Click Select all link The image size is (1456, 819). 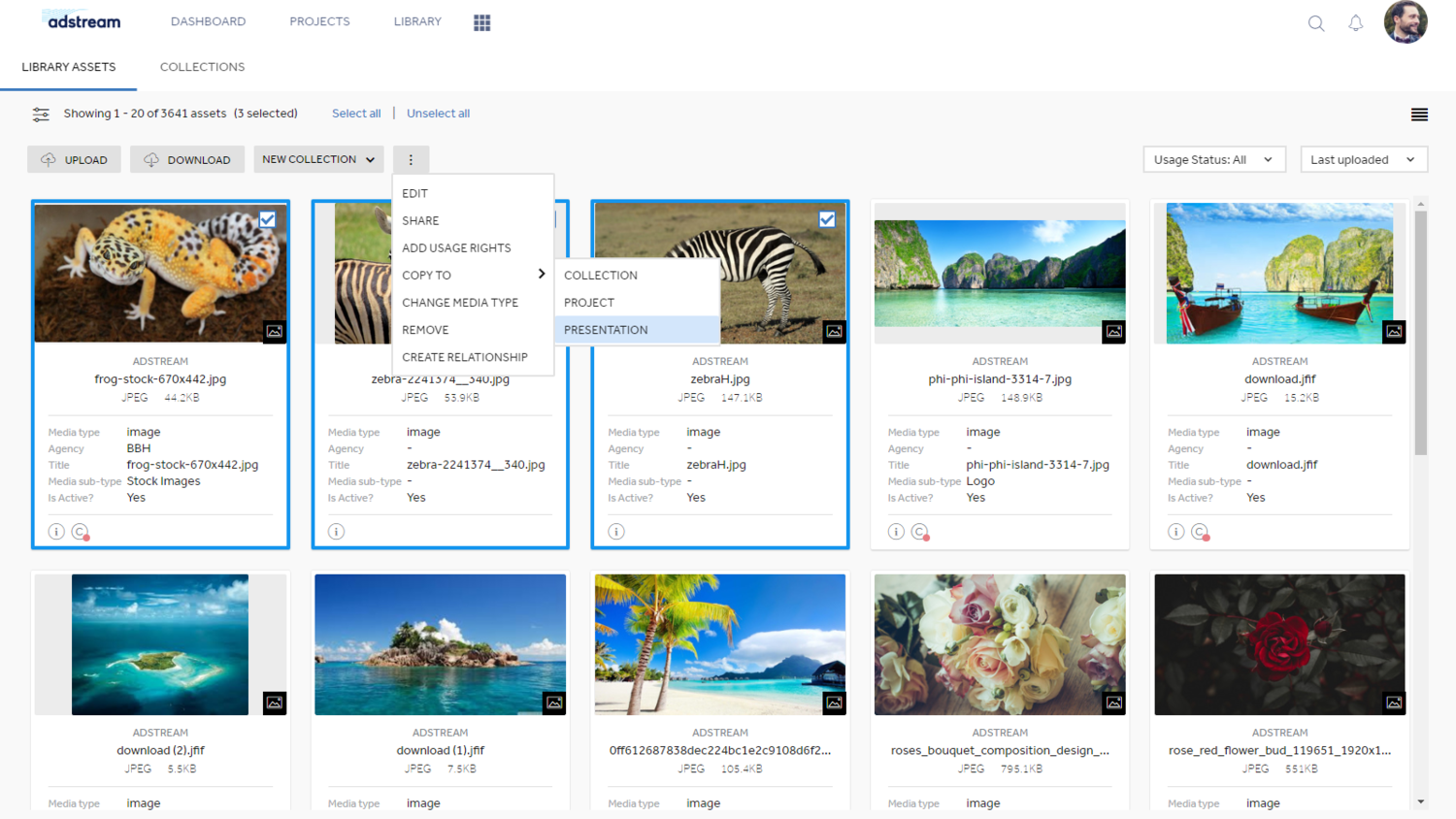[x=356, y=114]
